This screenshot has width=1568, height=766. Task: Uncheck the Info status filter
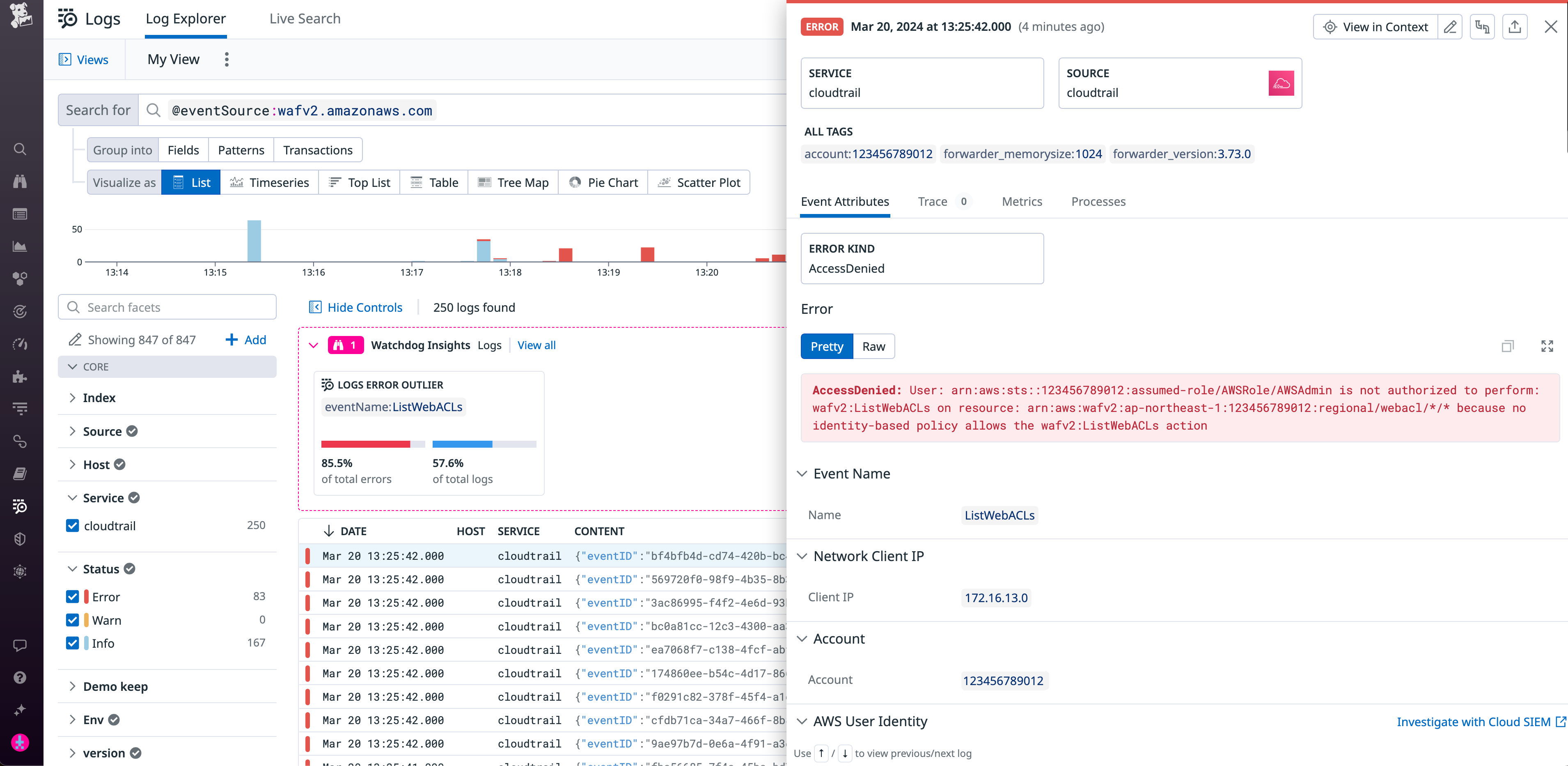pos(72,642)
